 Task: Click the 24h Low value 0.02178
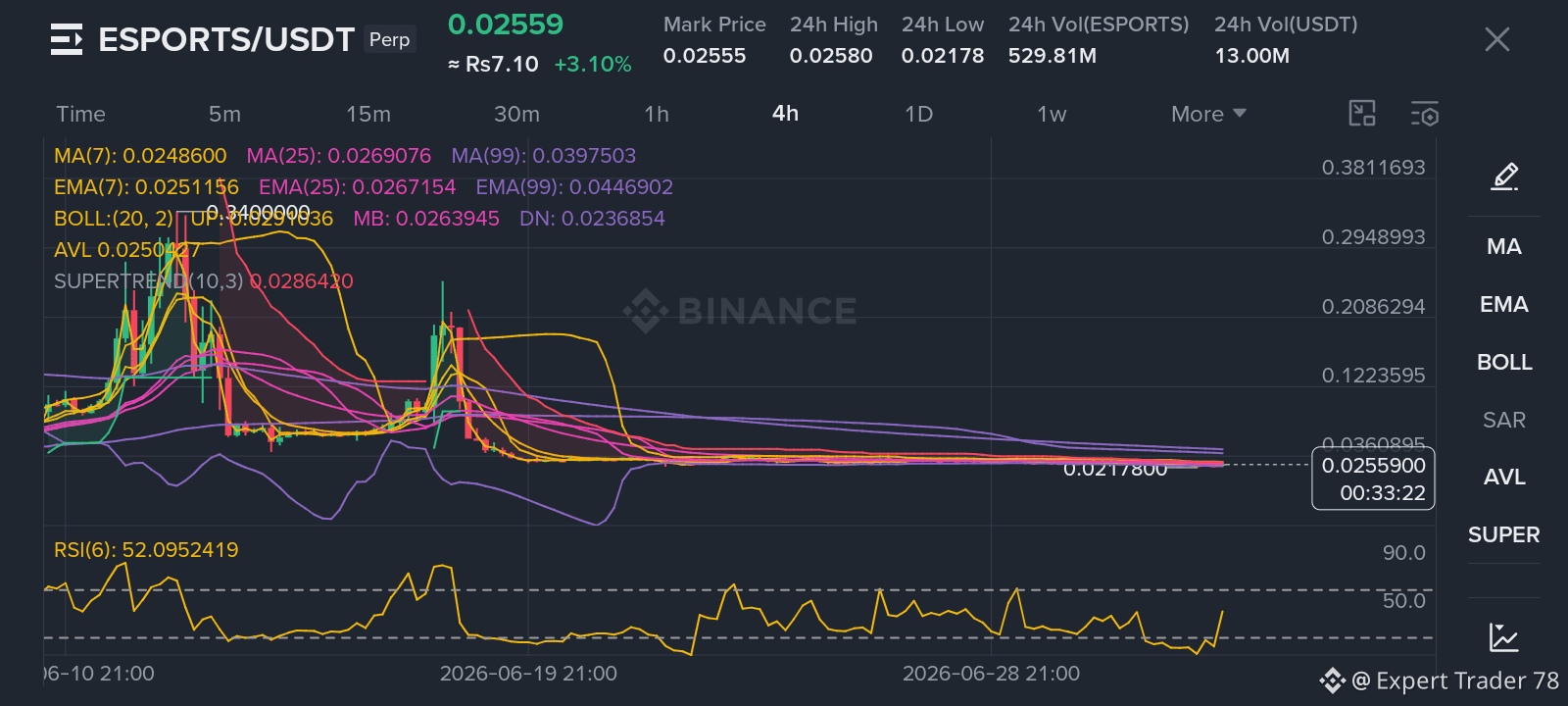[x=943, y=56]
